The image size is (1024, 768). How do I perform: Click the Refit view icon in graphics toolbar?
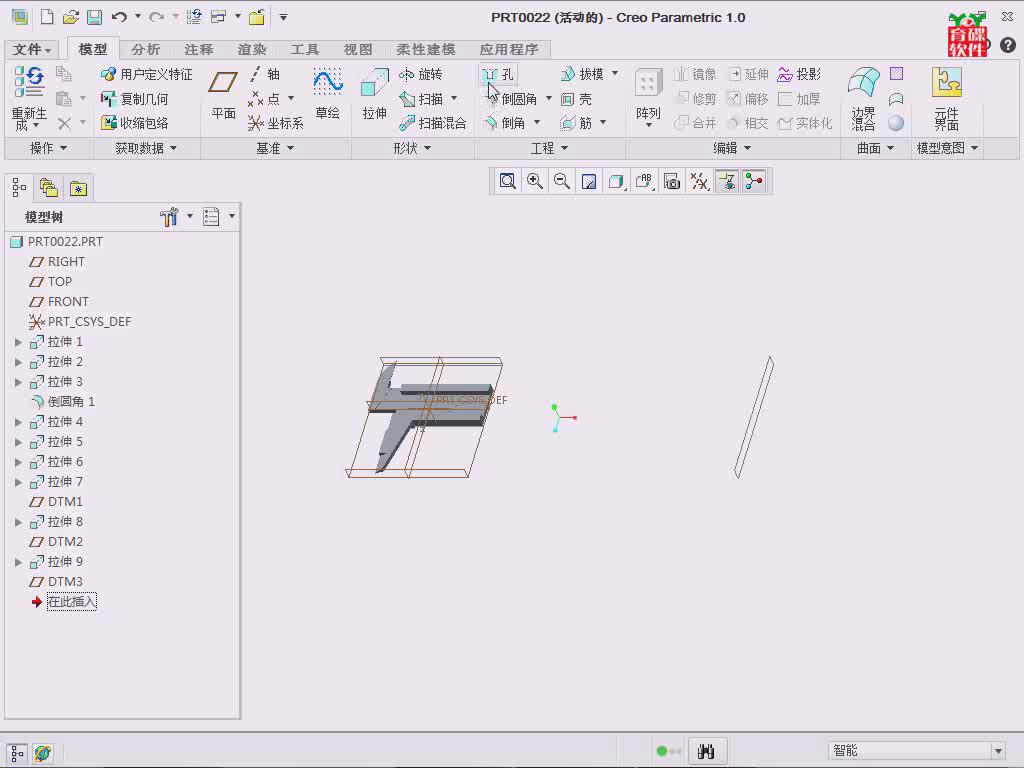507,181
